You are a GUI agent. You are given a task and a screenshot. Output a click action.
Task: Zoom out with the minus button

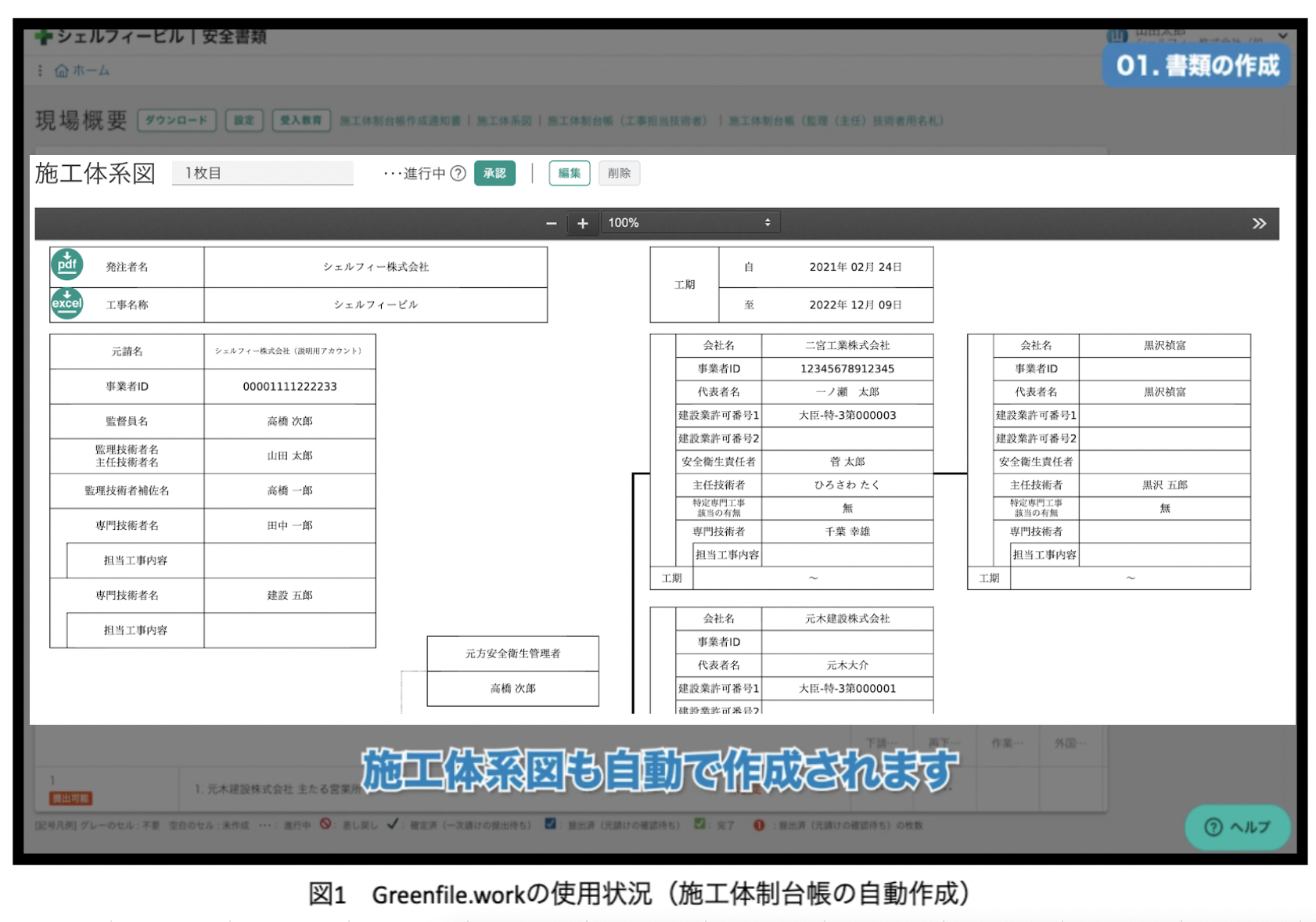coord(552,224)
